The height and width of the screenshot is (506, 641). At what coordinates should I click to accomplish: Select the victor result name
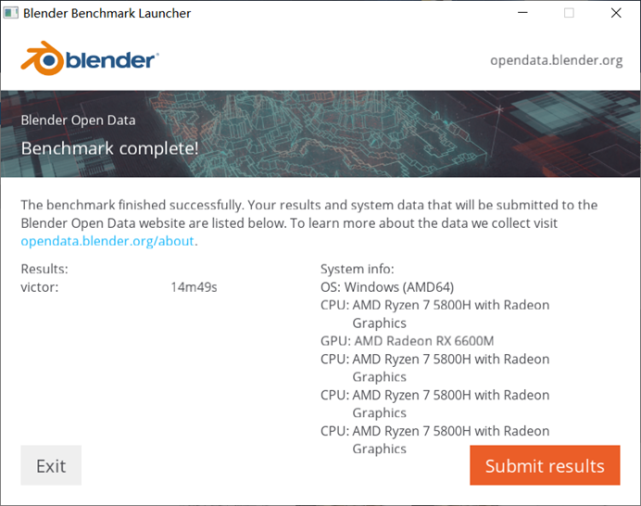(40, 287)
